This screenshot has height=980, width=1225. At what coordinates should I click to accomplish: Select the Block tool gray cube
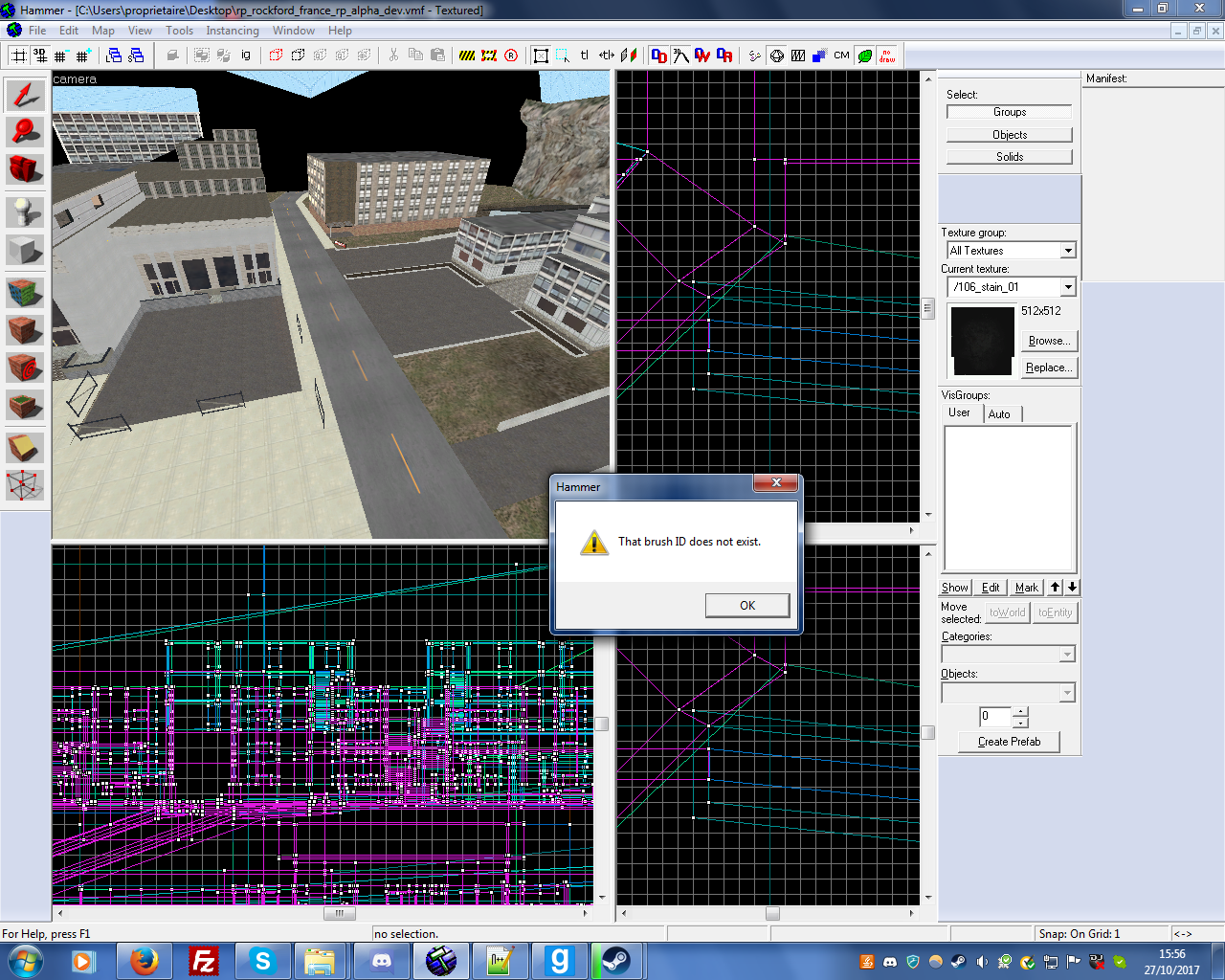[x=25, y=250]
